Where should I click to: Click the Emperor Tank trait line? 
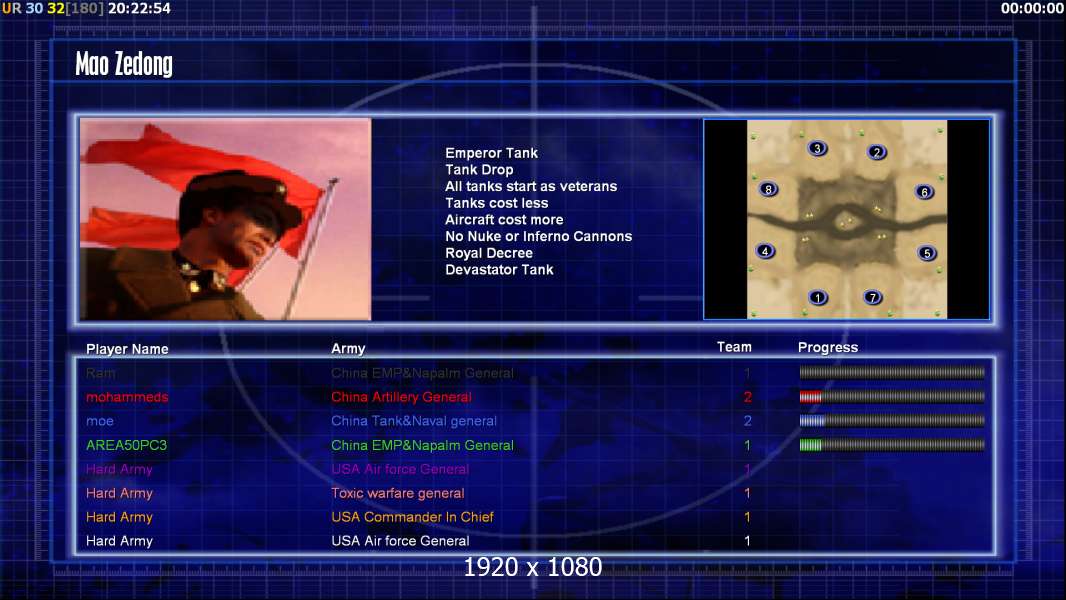[492, 154]
